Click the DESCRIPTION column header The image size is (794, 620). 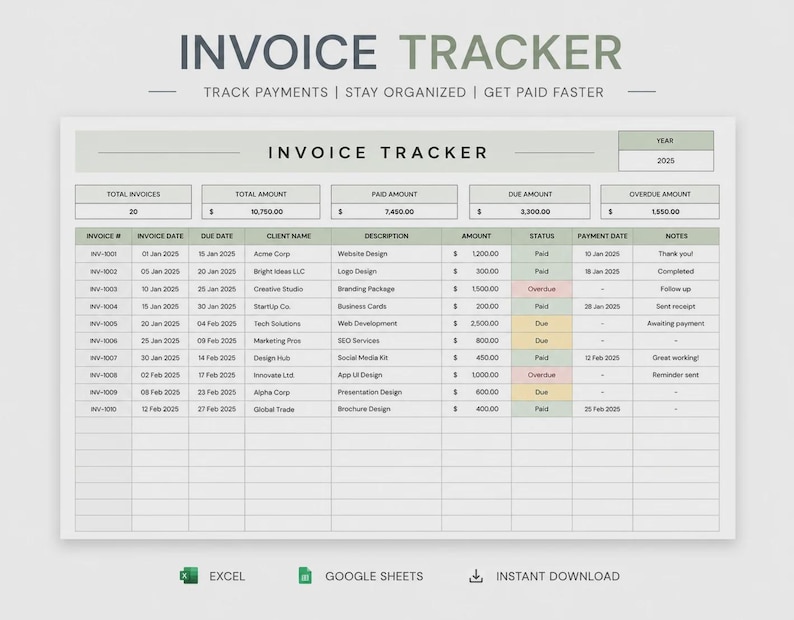click(x=386, y=236)
